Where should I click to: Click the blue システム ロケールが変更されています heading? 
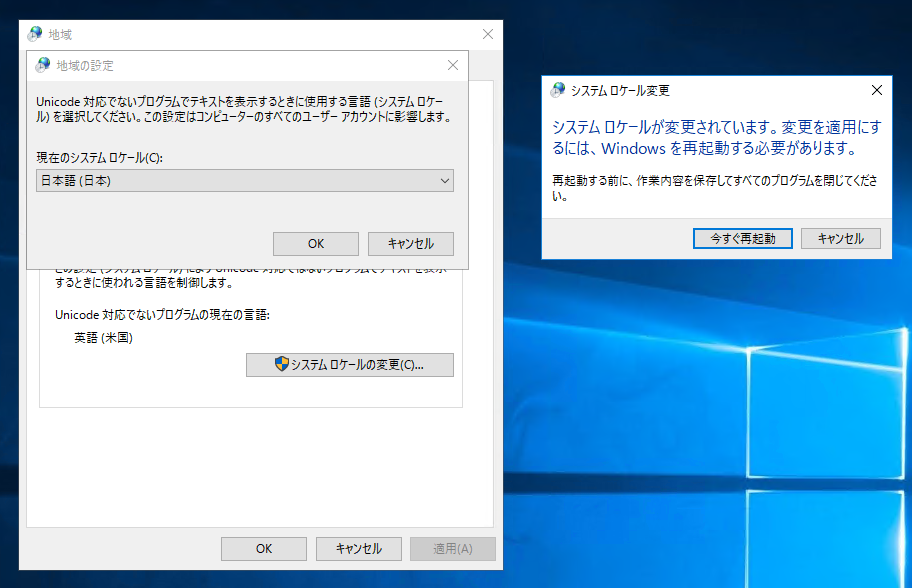pos(717,138)
